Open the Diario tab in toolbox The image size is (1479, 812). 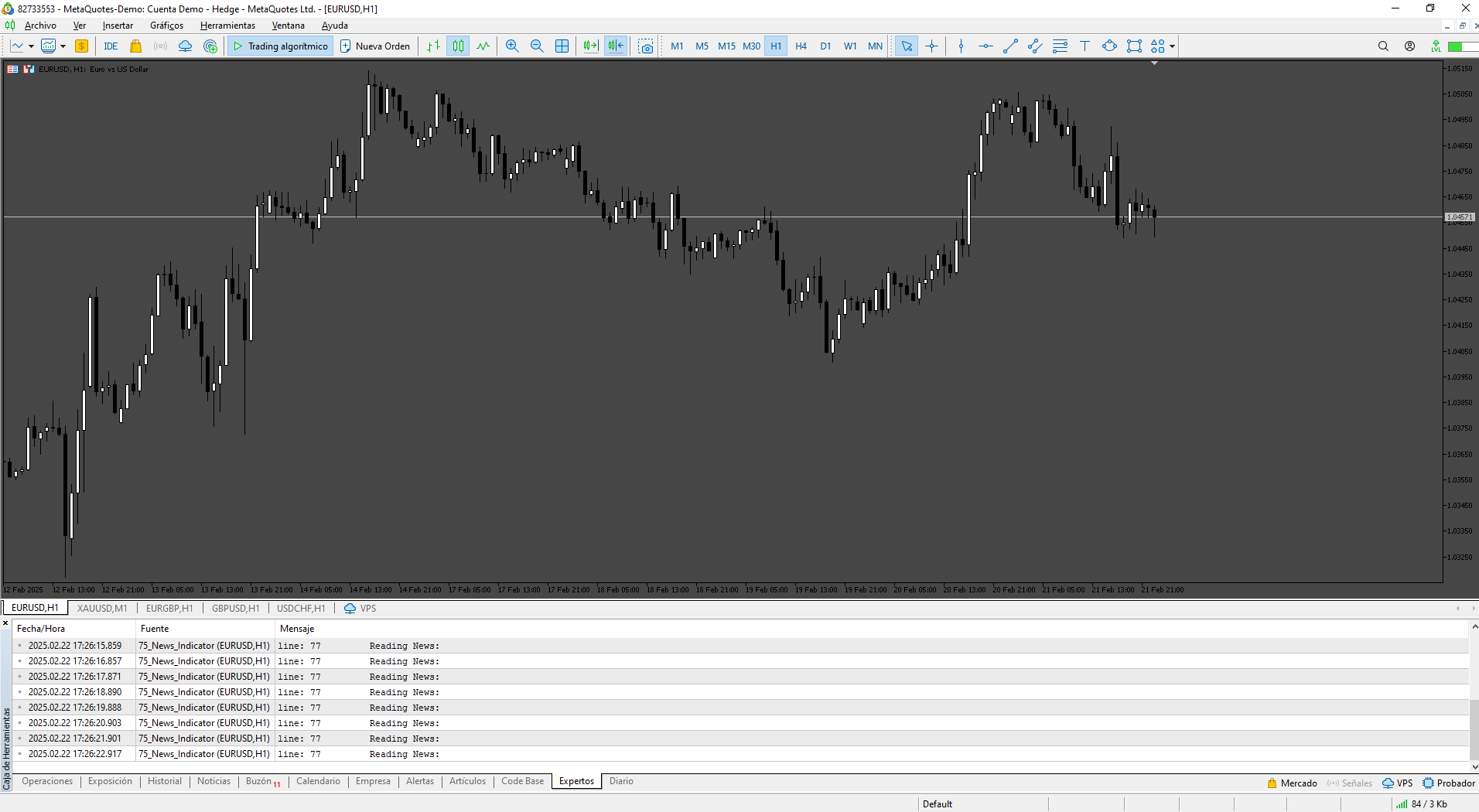(x=621, y=781)
